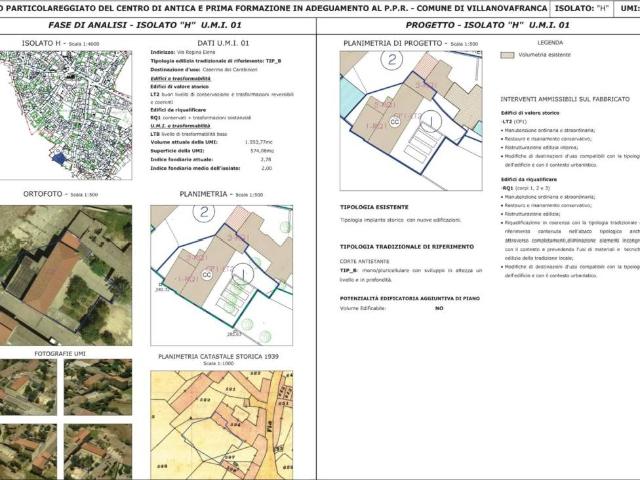Viewport: 640px width, 480px height.
Task: Click the 'NO' value beside Volume Edificabile
Action: point(439,309)
